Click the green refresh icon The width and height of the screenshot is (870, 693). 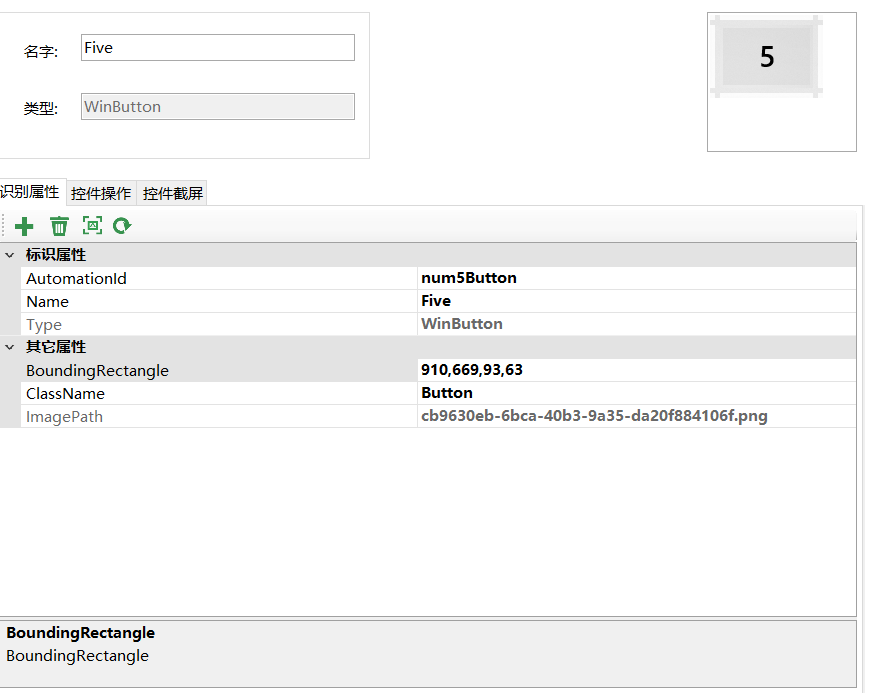[122, 226]
